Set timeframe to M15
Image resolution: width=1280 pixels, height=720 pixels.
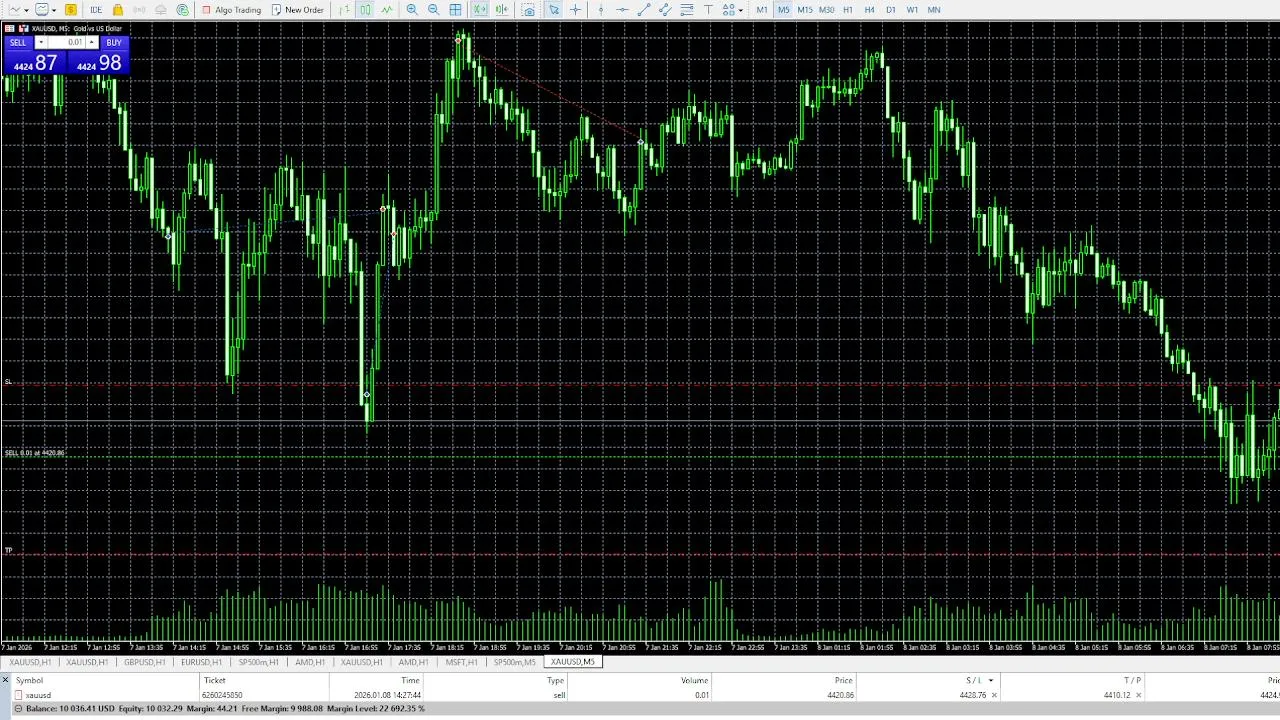(x=805, y=10)
